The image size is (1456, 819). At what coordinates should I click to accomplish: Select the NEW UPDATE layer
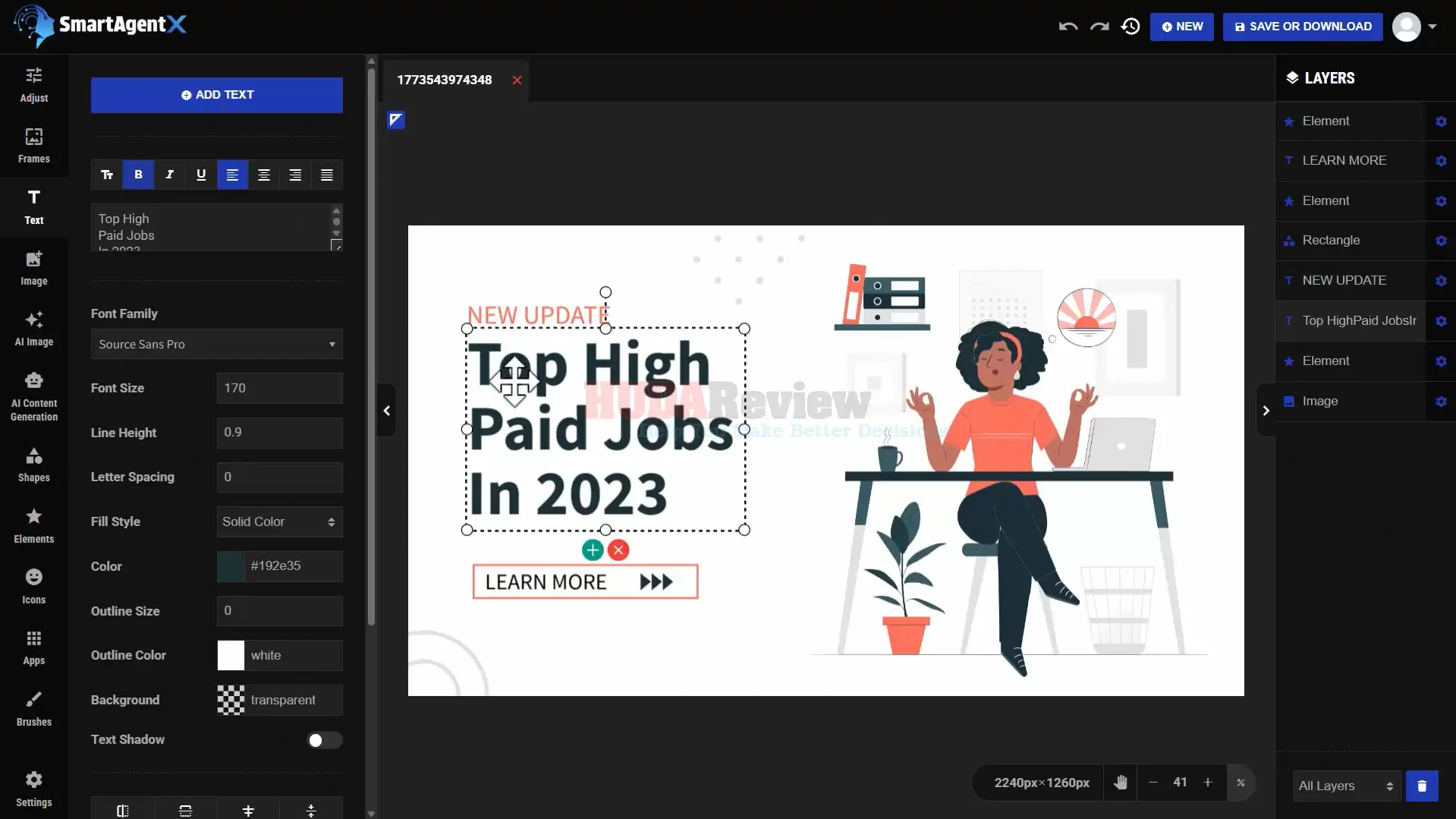[1351, 281]
